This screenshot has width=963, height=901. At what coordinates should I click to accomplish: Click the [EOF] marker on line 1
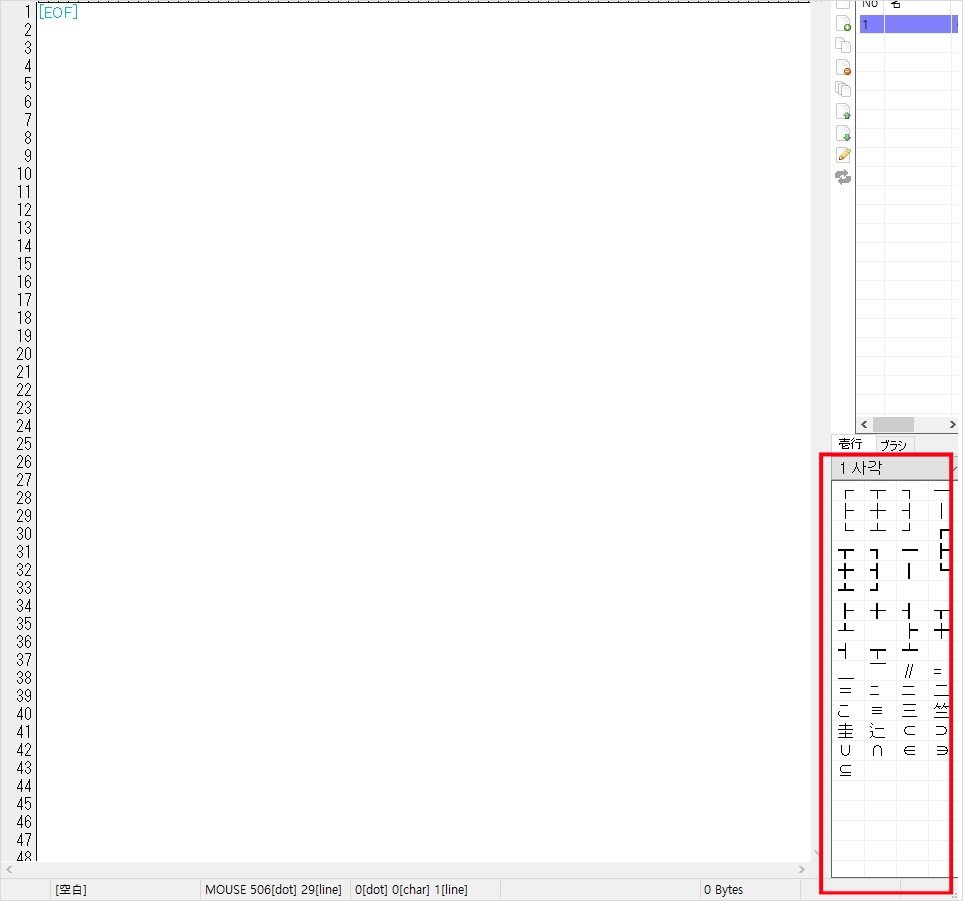(58, 13)
